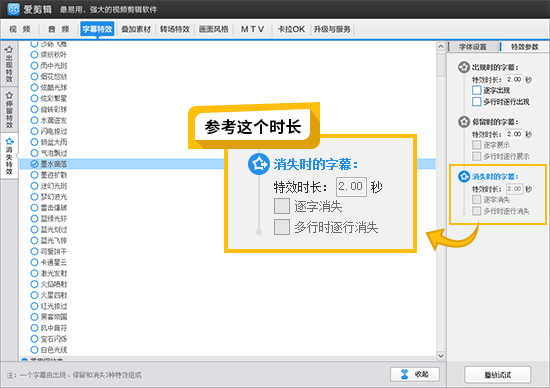550x388 pixels.
Task: Click the effect list scrollbar thumb
Action: click(441, 64)
